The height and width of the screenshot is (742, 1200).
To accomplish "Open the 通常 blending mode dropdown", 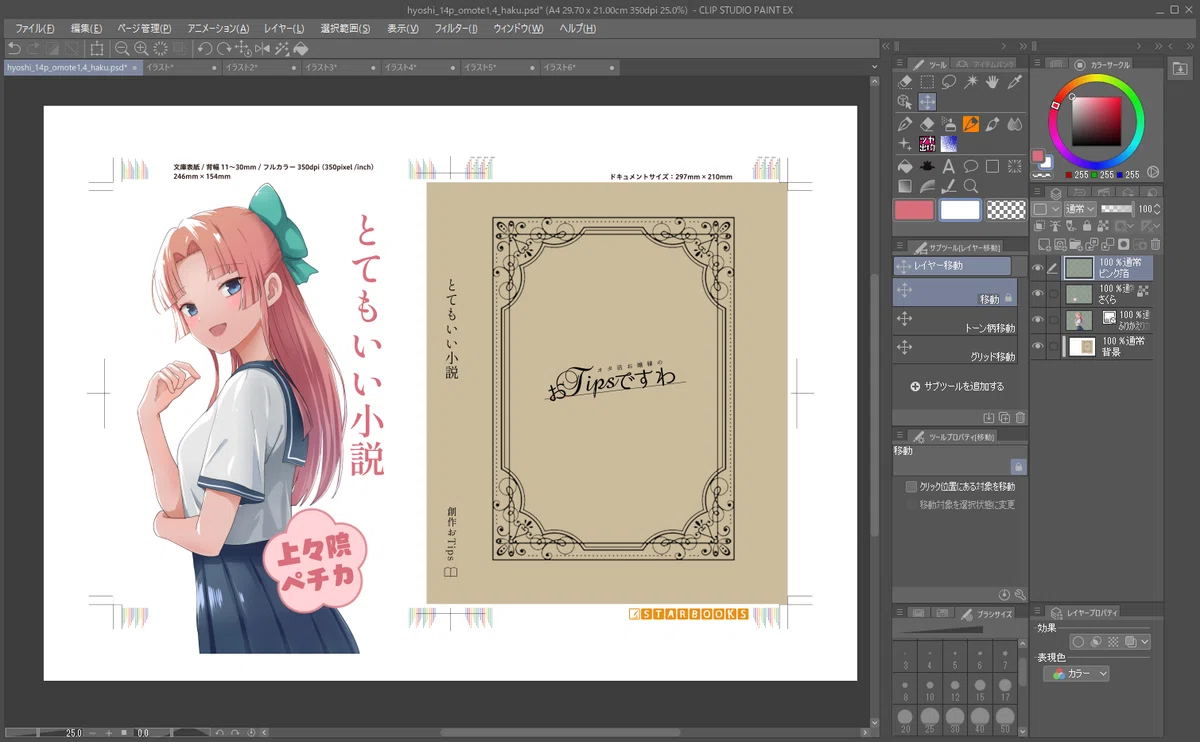I will 1081,209.
